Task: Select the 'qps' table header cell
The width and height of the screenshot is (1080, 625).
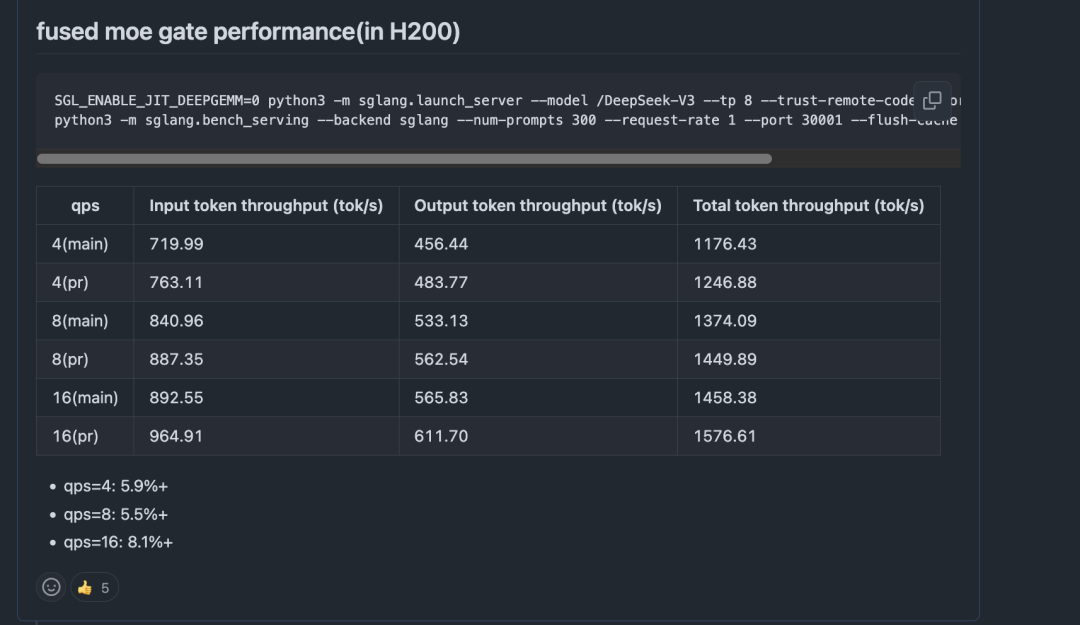Action: coord(84,205)
